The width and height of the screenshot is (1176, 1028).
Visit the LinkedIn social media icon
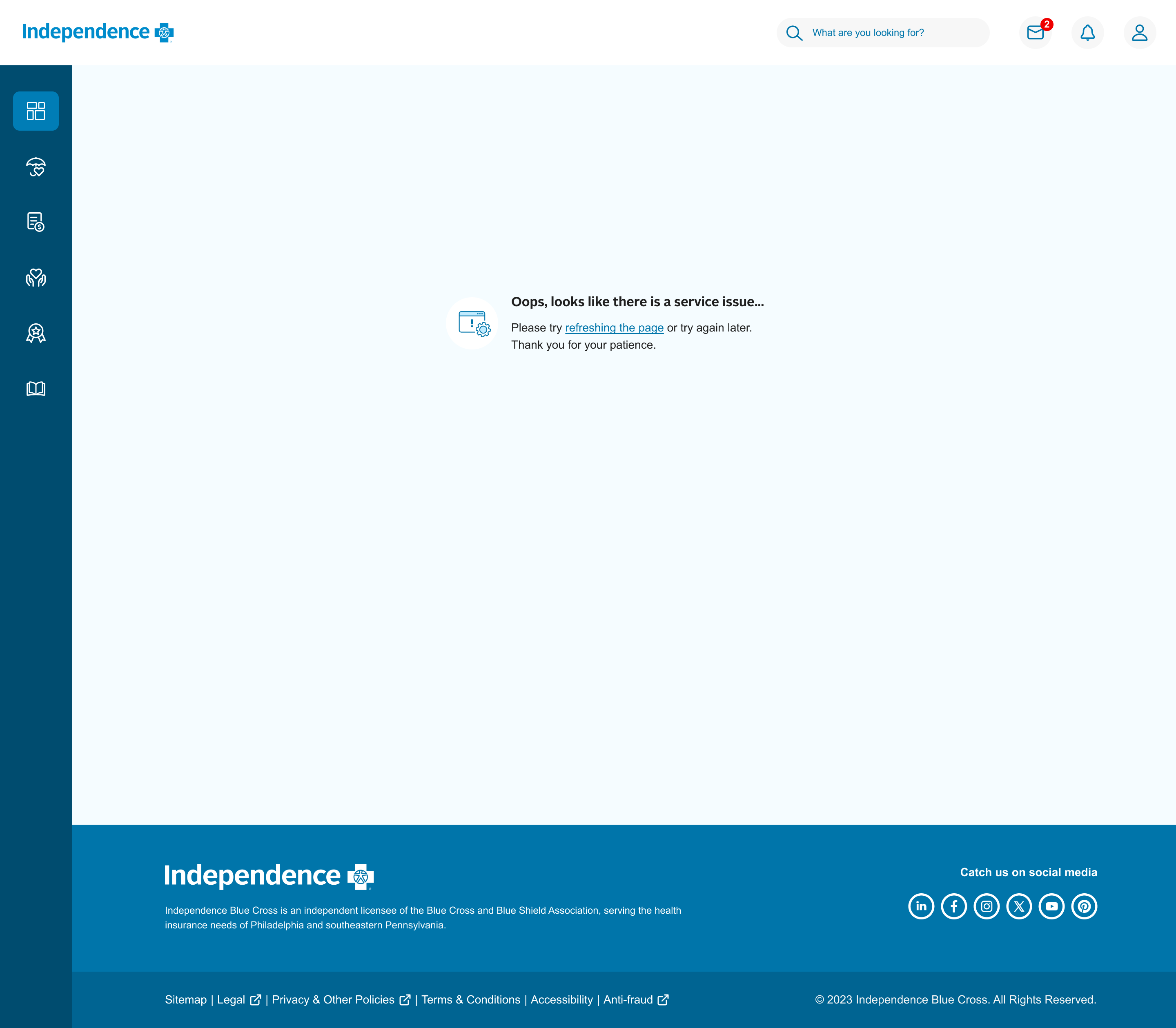pyautogui.click(x=921, y=906)
